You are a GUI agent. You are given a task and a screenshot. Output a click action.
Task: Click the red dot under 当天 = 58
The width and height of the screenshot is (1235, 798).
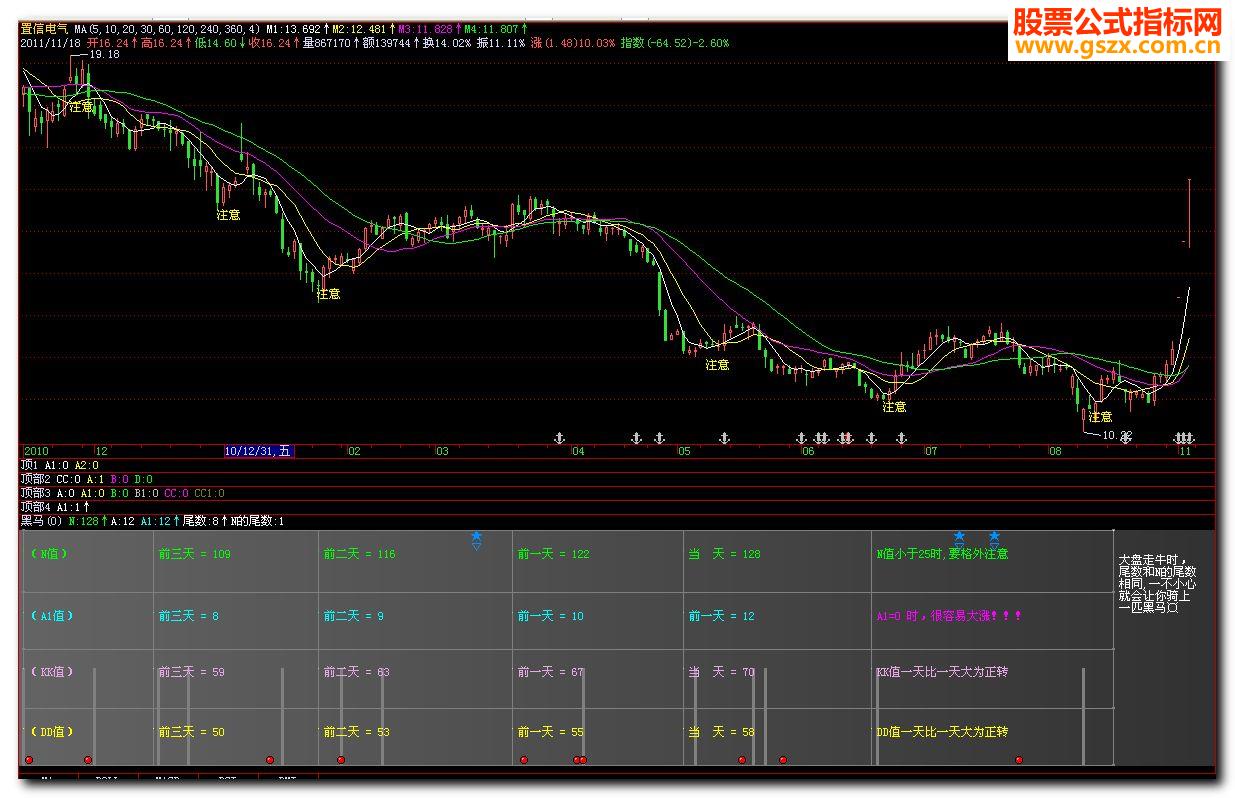point(741,760)
